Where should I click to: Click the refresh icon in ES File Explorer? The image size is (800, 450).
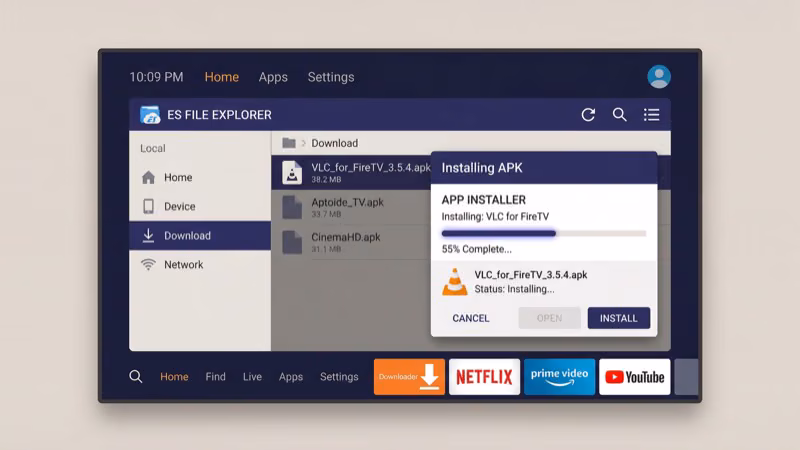click(x=588, y=115)
